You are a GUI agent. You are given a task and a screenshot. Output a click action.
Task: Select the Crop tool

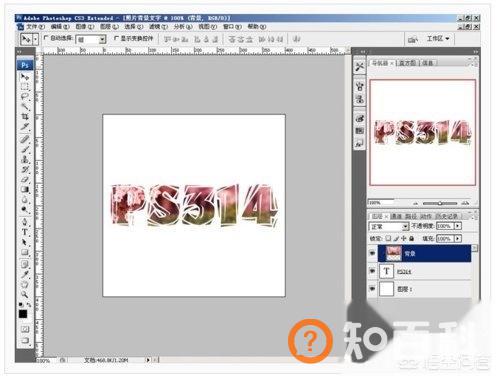point(25,116)
